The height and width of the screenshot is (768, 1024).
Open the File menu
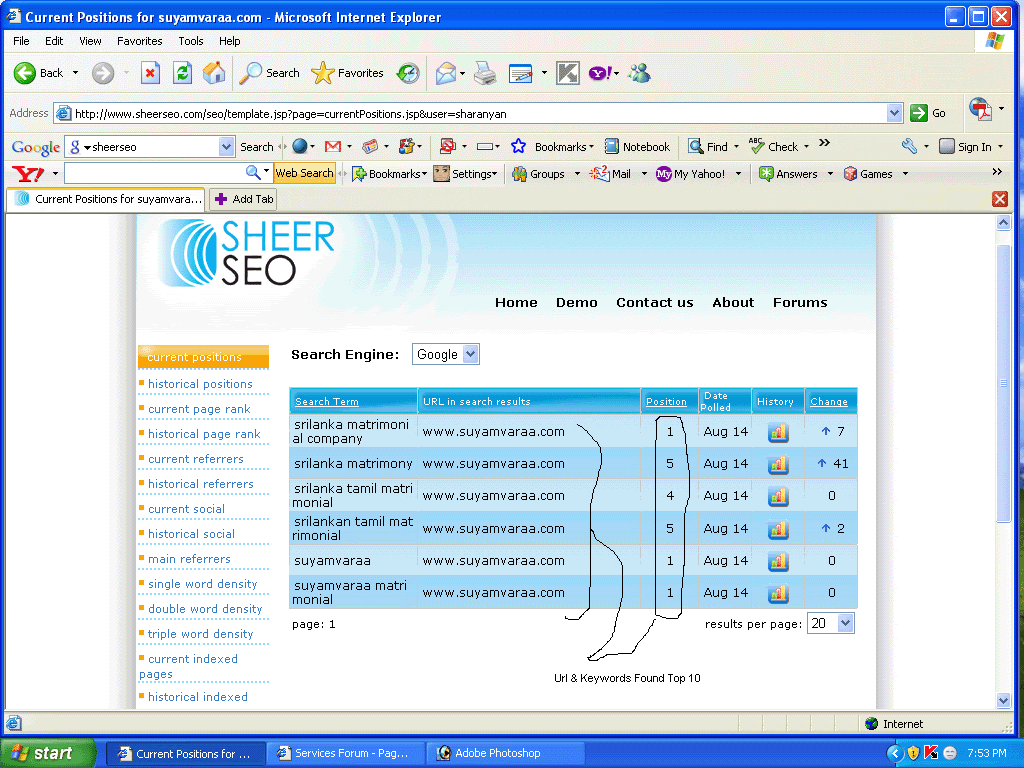21,40
